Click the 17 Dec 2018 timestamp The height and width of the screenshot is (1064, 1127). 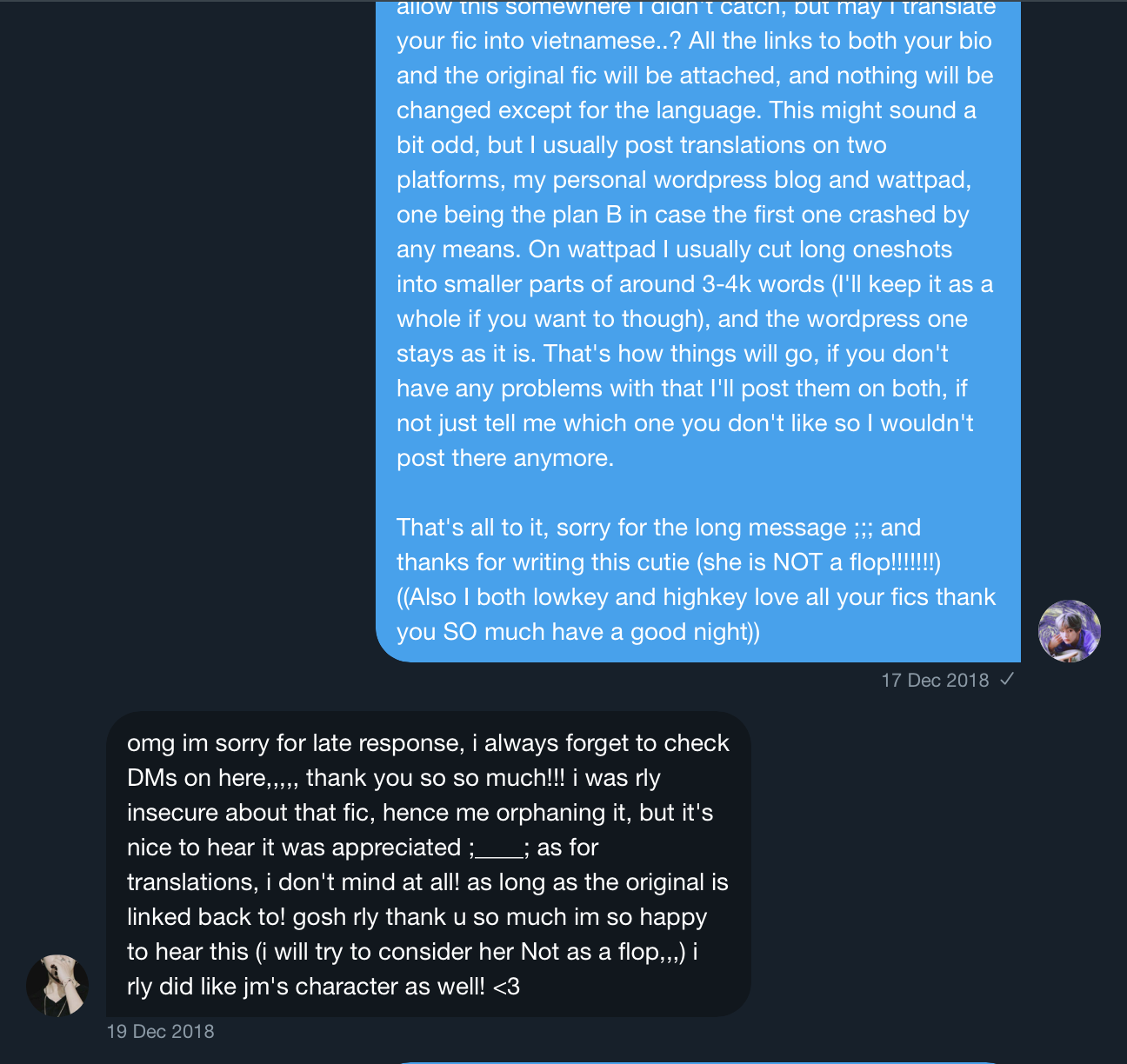(935, 680)
